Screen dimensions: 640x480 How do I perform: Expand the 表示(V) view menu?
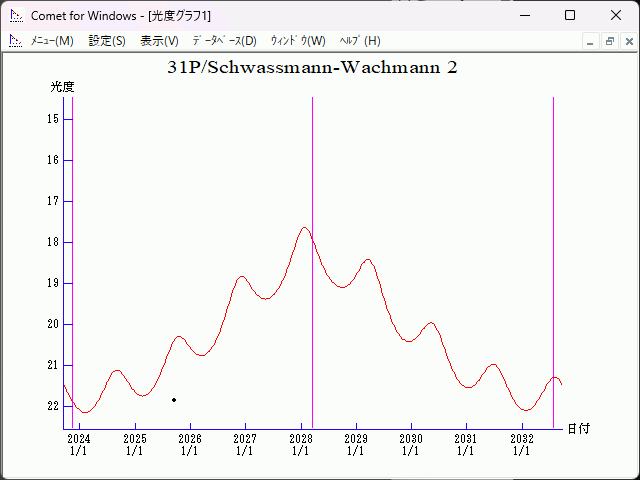159,41
